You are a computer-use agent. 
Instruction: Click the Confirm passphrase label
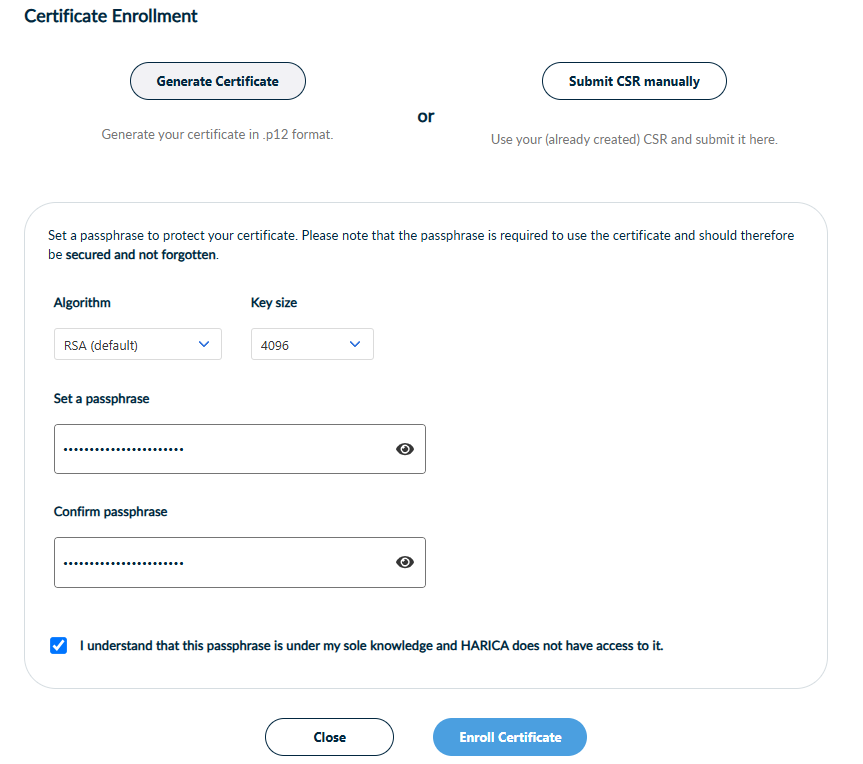click(x=110, y=511)
